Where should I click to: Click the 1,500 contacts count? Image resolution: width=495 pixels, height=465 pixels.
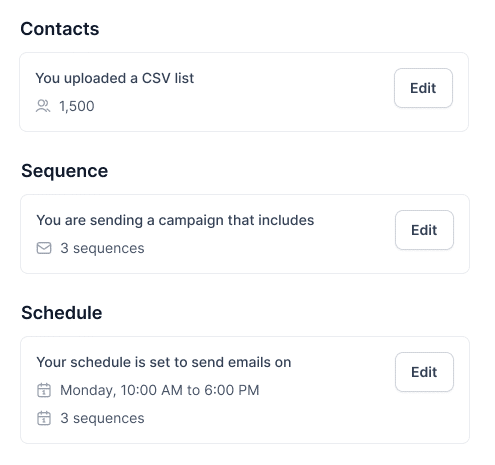pos(77,106)
